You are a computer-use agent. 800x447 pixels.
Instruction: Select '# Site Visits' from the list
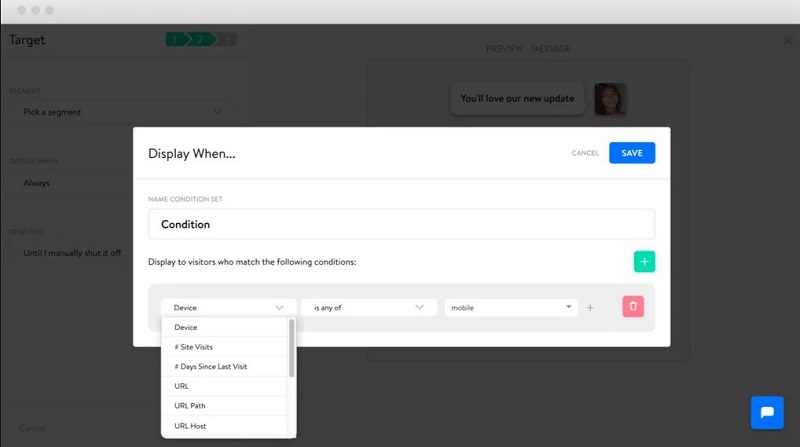click(224, 347)
